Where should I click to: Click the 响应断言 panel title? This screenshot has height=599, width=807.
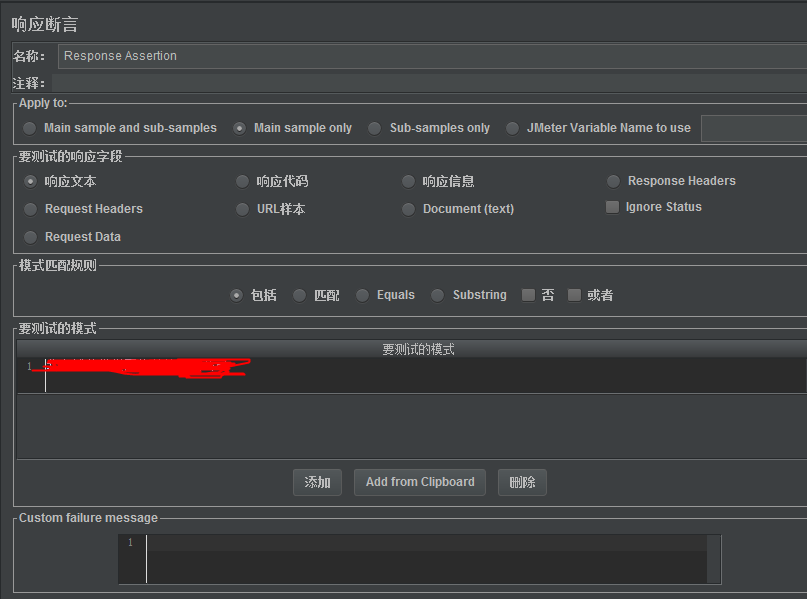45,24
